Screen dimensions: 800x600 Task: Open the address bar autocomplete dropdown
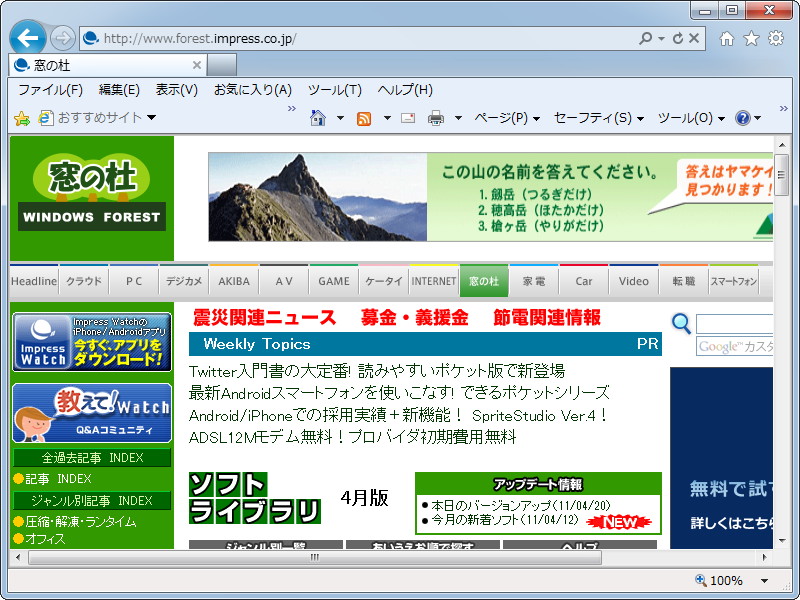point(661,38)
